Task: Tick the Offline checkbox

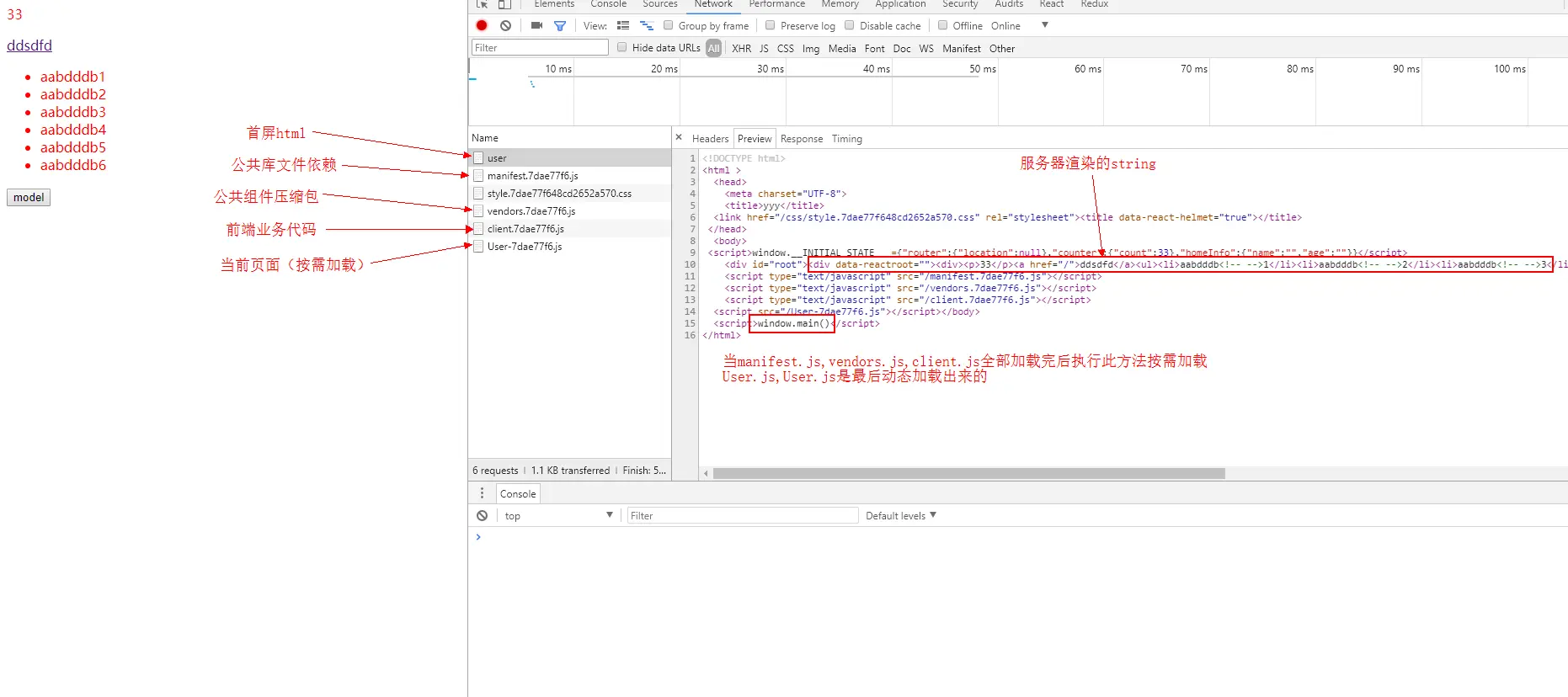Action: [x=943, y=25]
